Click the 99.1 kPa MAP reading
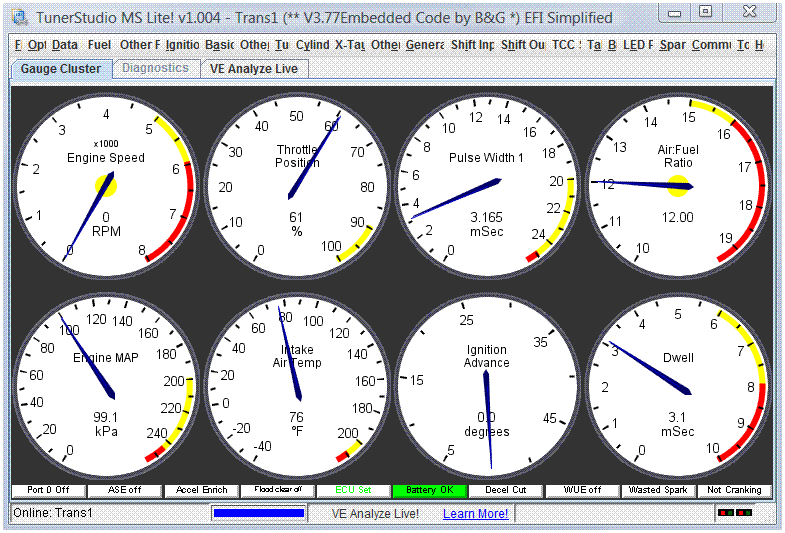Screen dimensions: 785x533 [x=106, y=424]
